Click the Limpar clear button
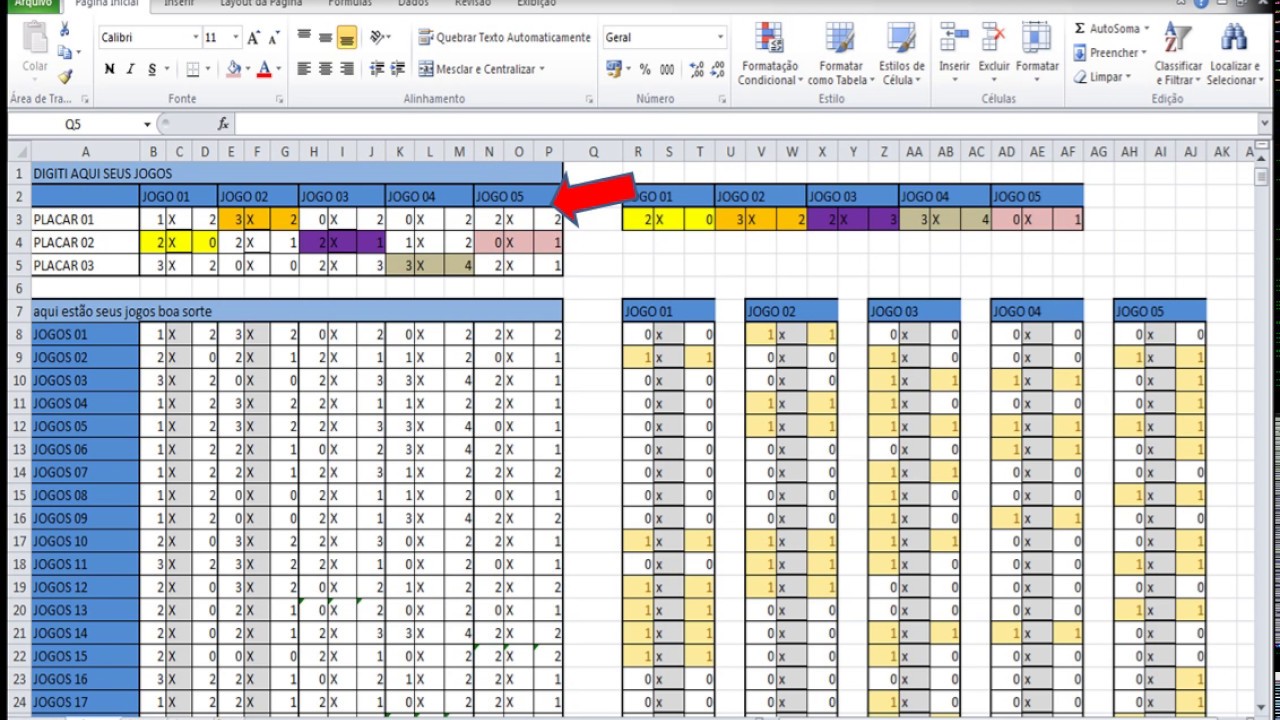This screenshot has height=720, width=1280. point(1102,77)
